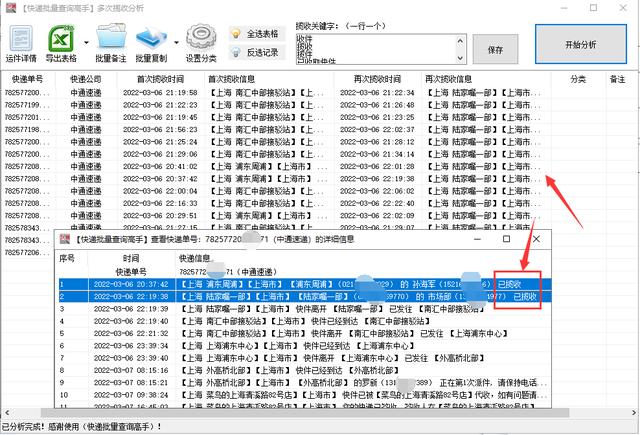This screenshot has width=640, height=435.
Task: Click the 再次揽收时间 column header
Action: pos(378,79)
